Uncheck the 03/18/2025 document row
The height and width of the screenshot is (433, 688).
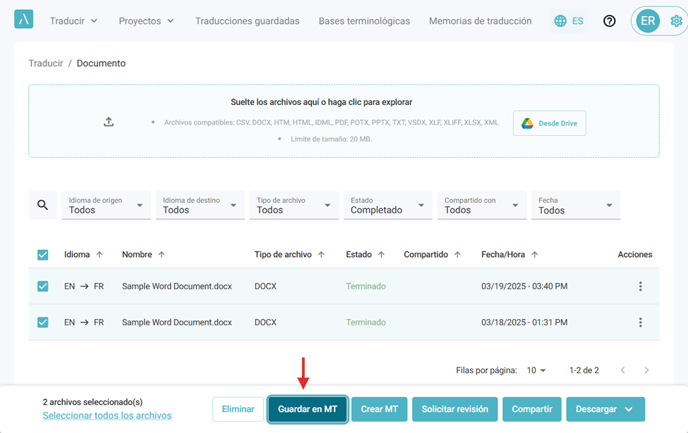click(43, 322)
